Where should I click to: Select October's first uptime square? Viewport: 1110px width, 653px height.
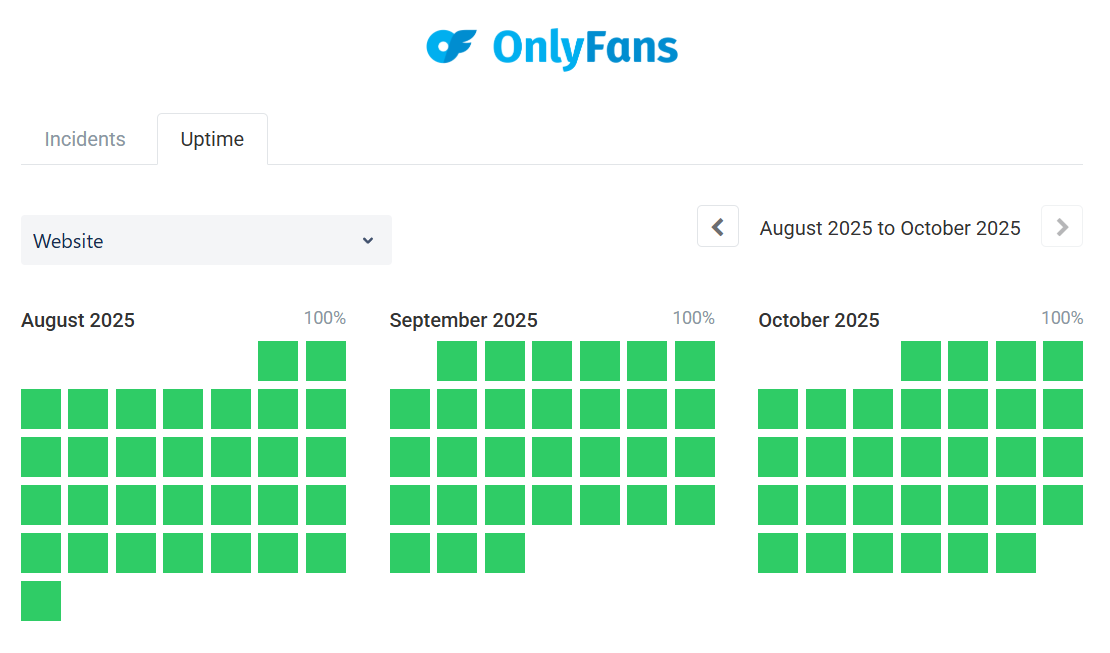coord(920,361)
